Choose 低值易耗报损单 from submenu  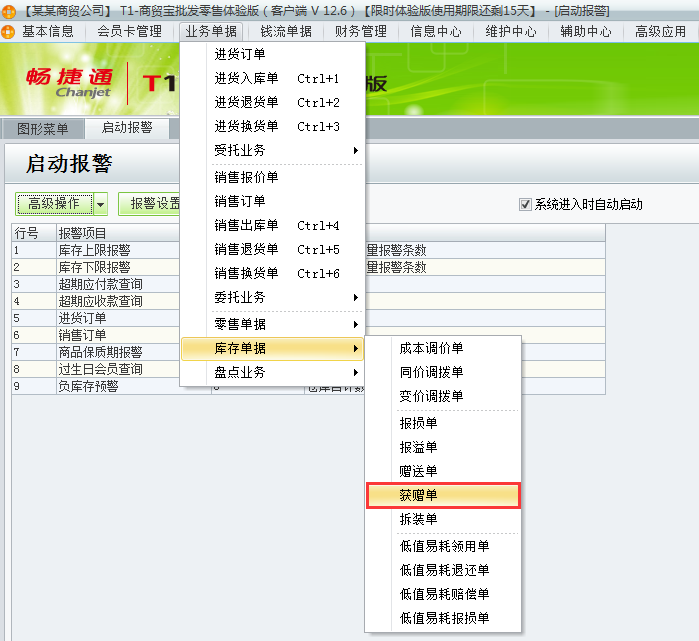click(x=443, y=618)
